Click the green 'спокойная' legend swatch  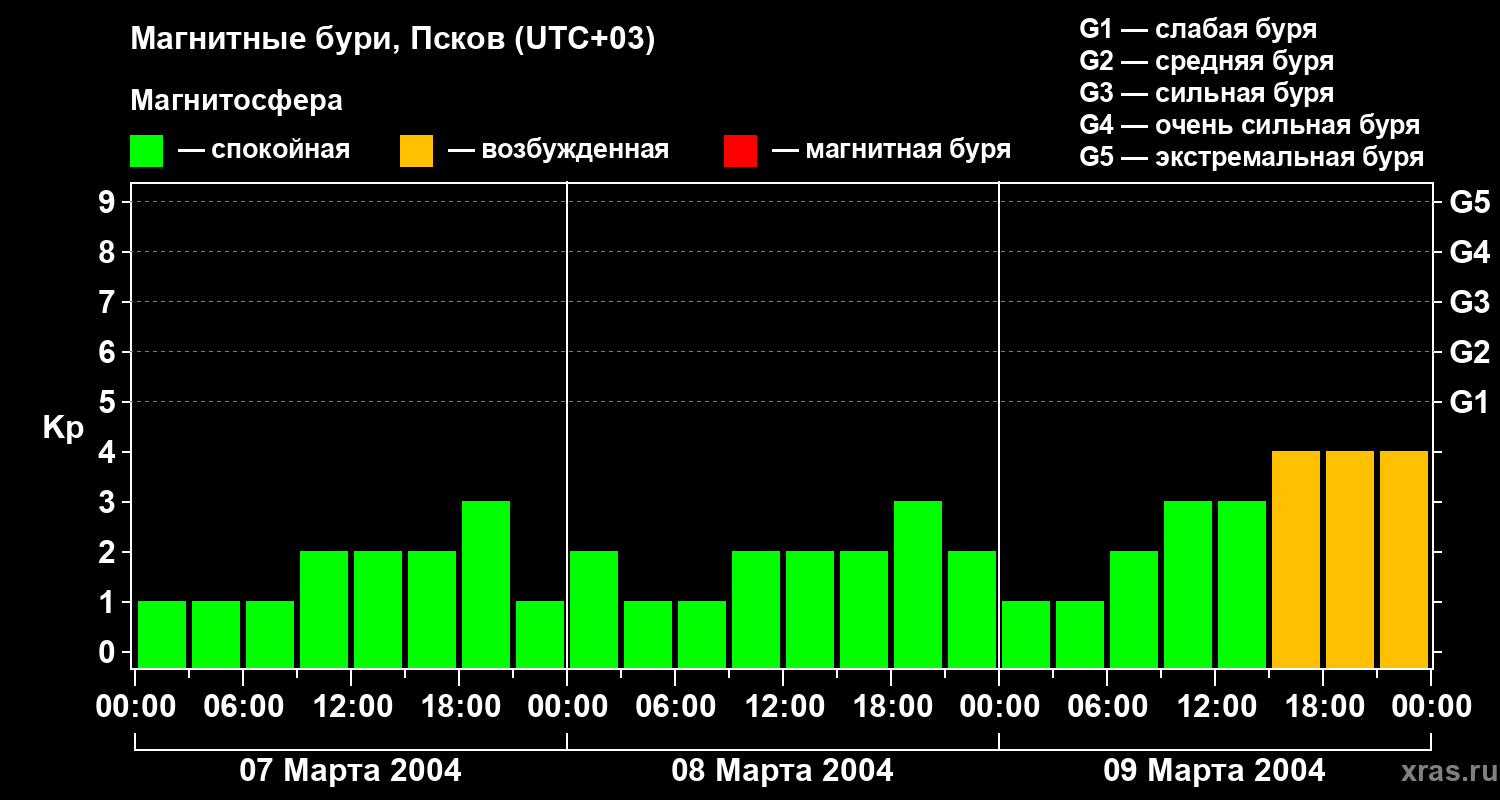coord(146,151)
